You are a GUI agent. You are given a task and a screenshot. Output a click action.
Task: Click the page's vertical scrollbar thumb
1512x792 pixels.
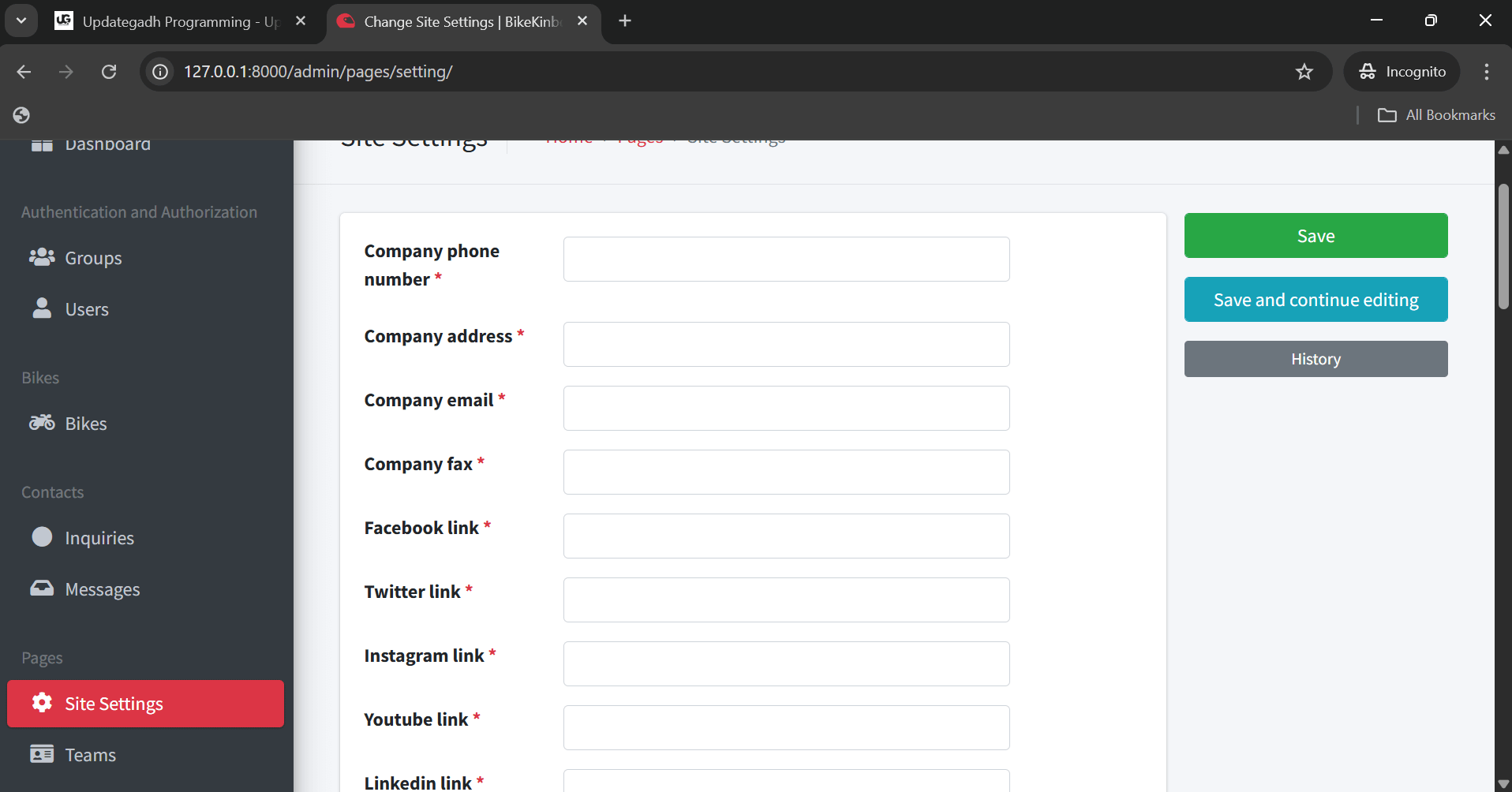point(1503,246)
